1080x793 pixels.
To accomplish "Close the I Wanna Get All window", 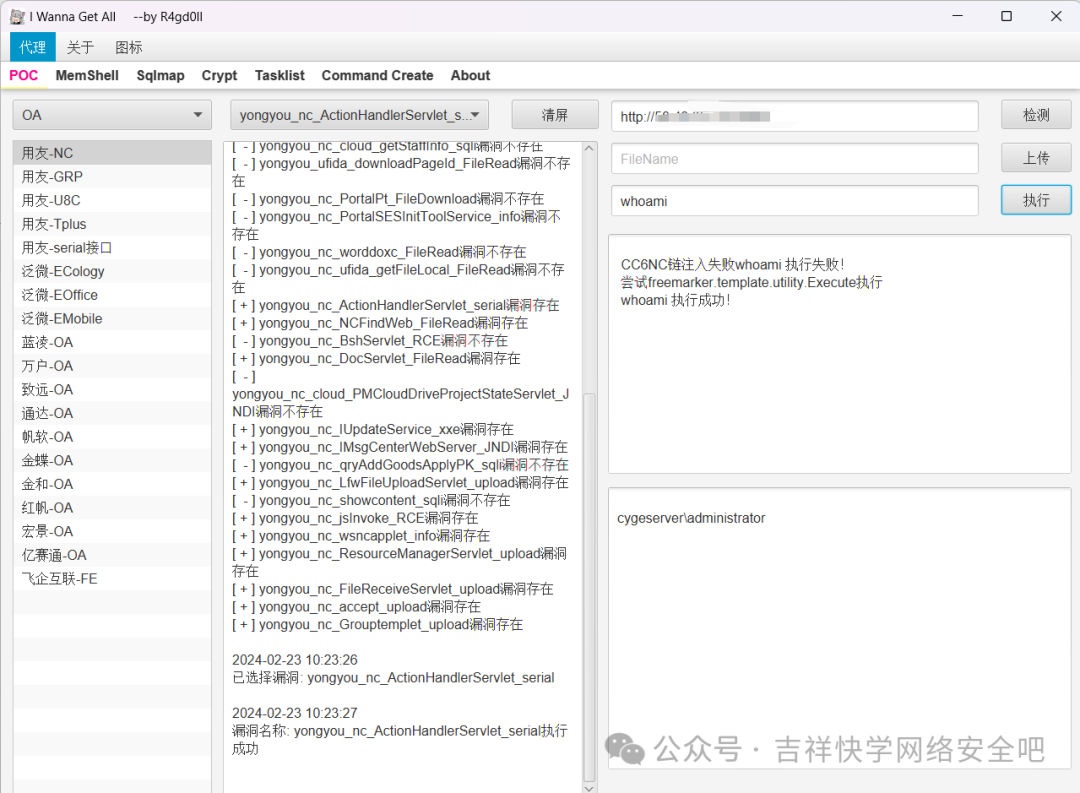I will 1056,16.
